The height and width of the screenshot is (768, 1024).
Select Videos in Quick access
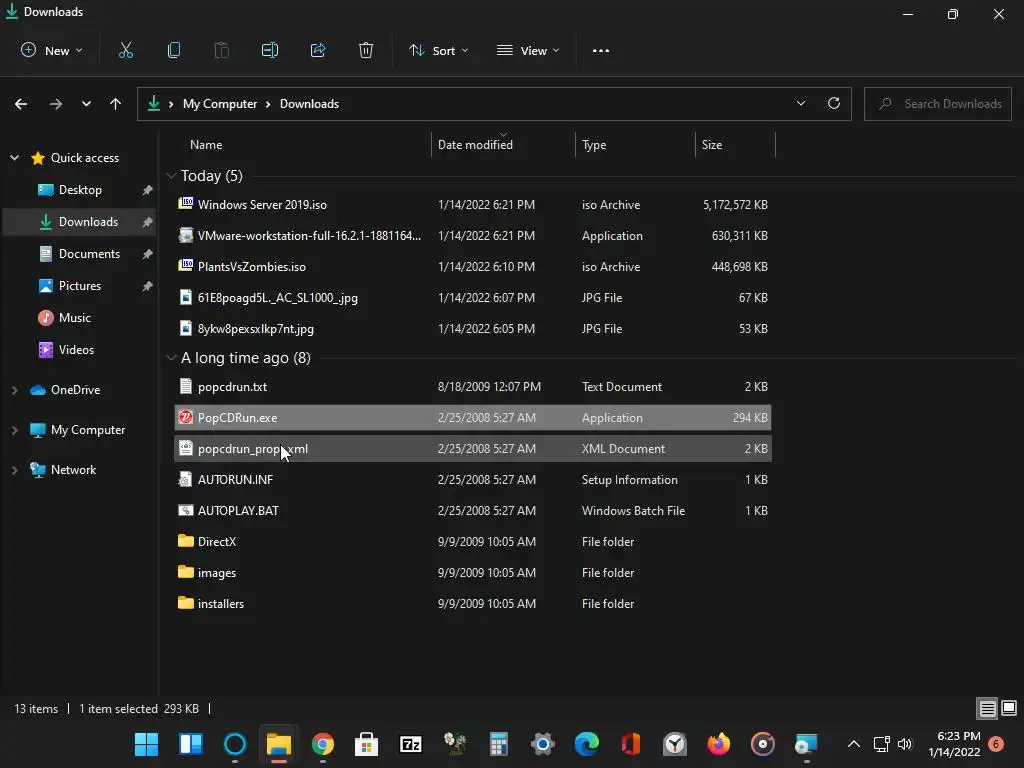tap(78, 350)
